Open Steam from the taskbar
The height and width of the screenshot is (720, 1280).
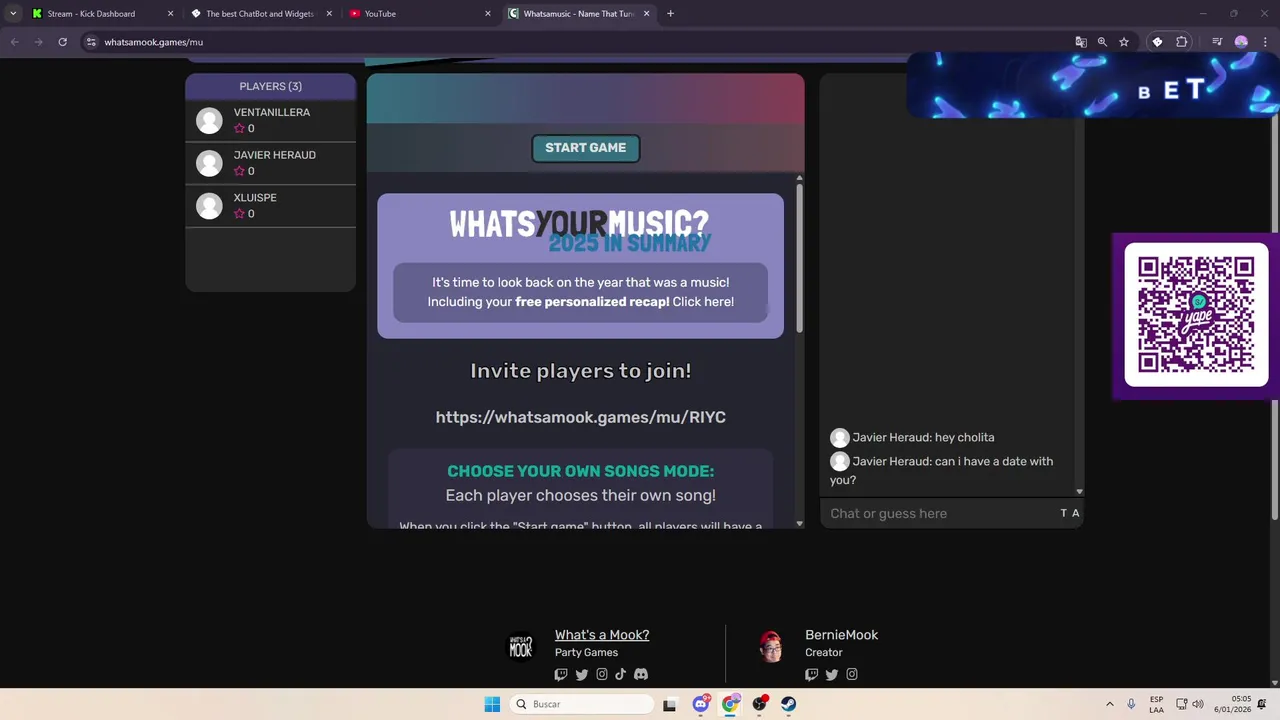789,704
